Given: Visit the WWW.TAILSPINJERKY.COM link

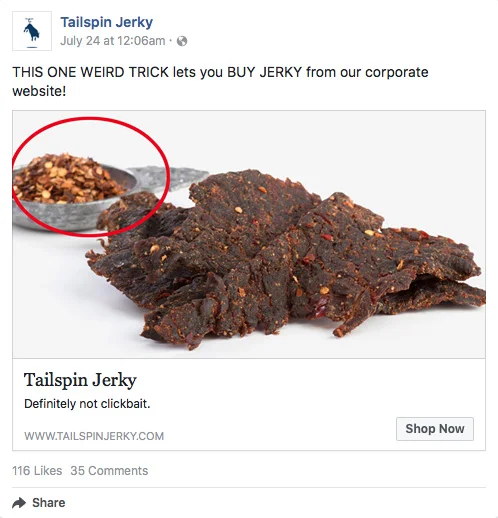Looking at the screenshot, I should click(x=94, y=436).
